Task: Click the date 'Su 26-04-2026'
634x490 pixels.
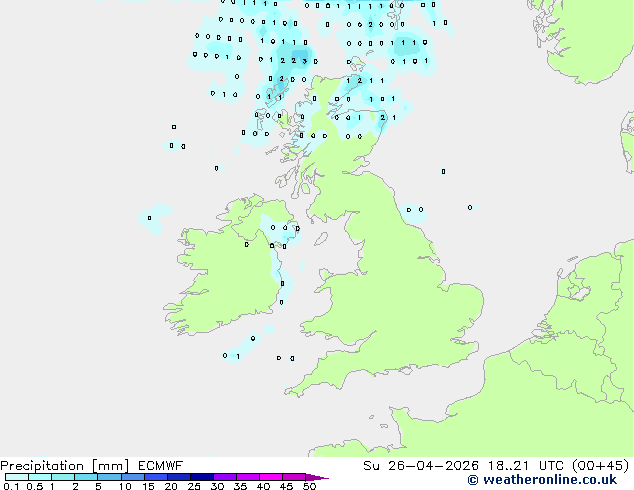Action: coord(421,466)
